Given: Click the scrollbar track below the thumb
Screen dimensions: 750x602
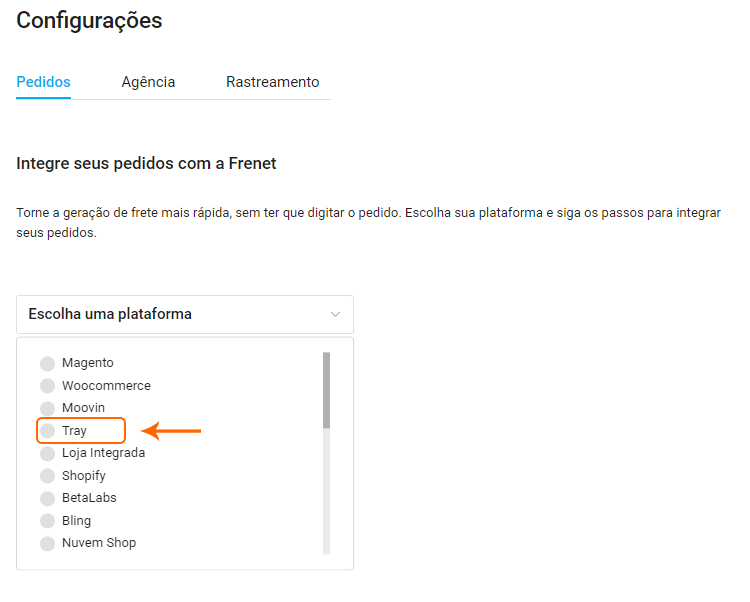Looking at the screenshot, I should pos(326,490).
